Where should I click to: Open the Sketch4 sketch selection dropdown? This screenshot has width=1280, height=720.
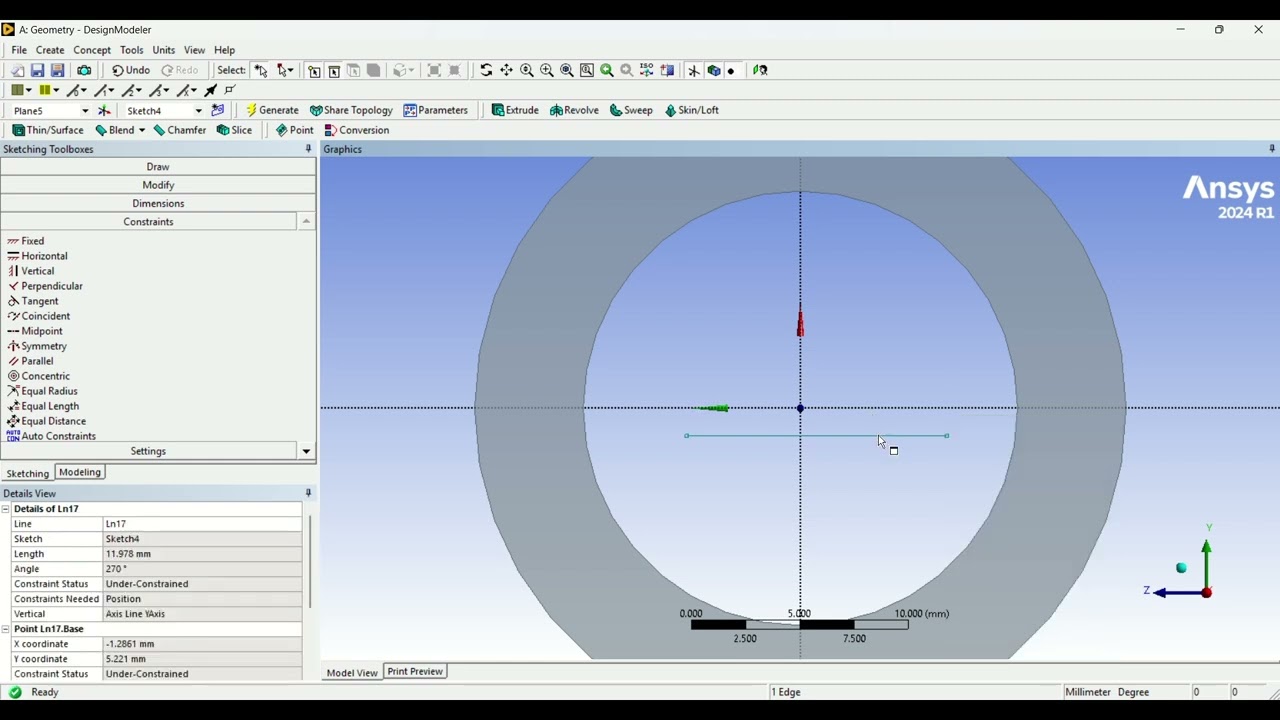pos(198,111)
